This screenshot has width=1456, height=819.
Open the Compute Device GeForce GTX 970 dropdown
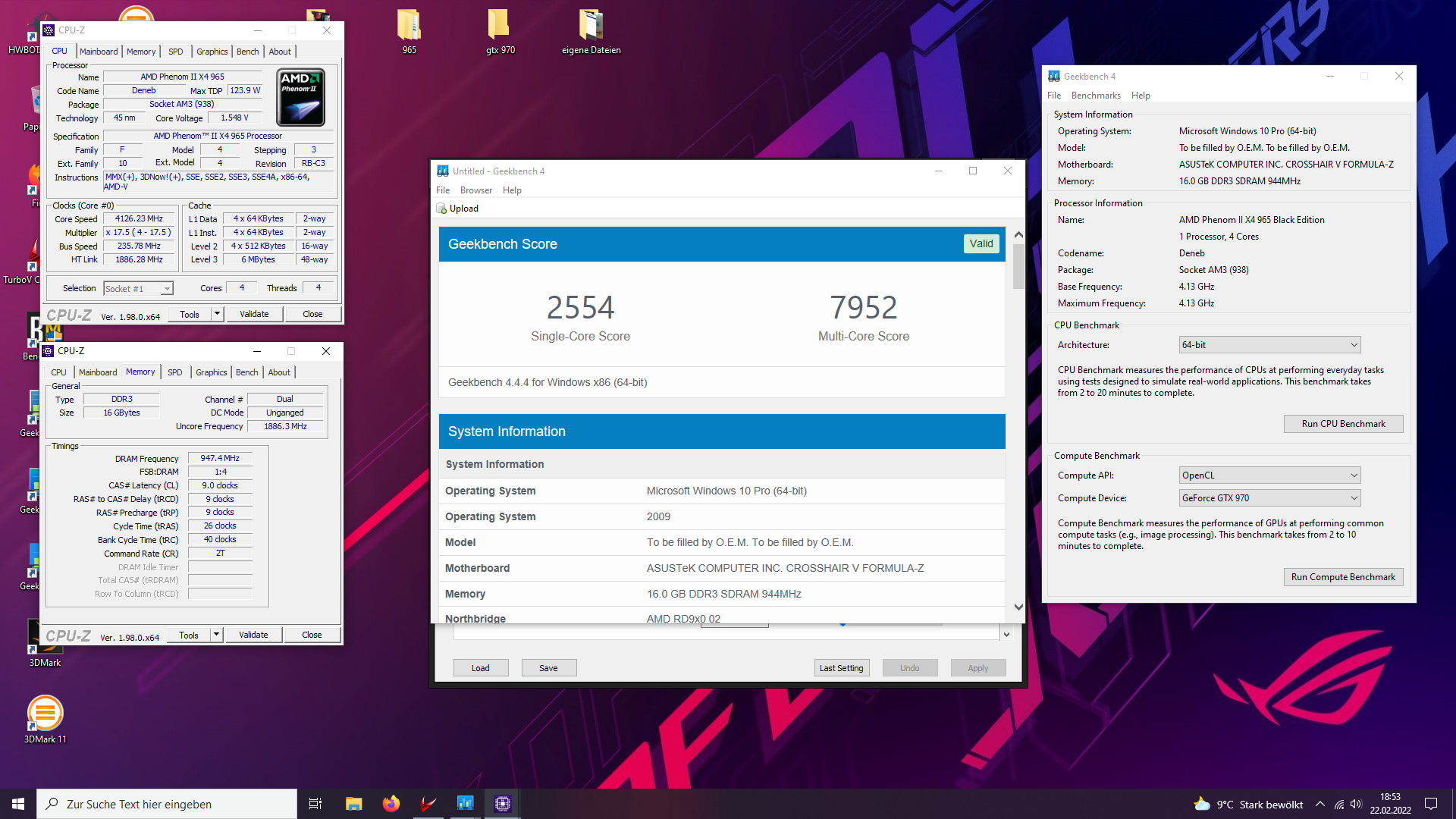(x=1269, y=498)
